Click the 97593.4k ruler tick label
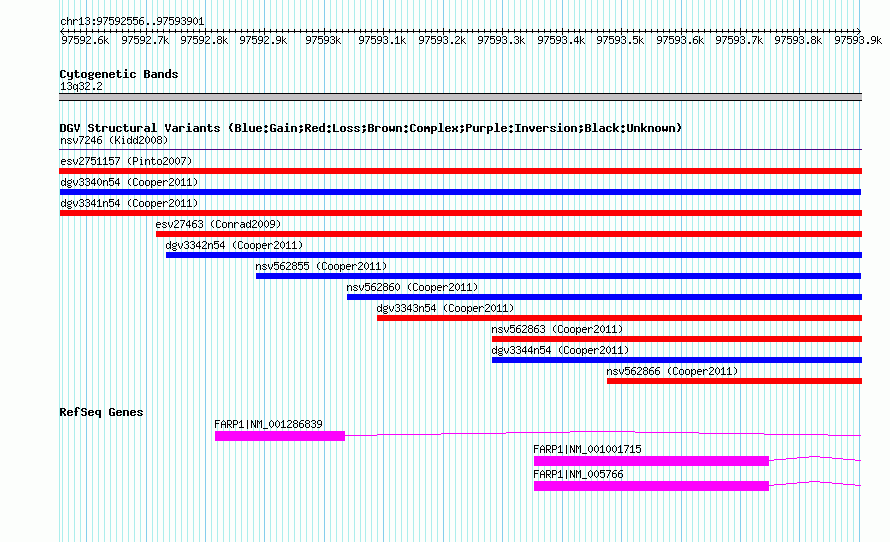890x542 pixels. coord(561,40)
